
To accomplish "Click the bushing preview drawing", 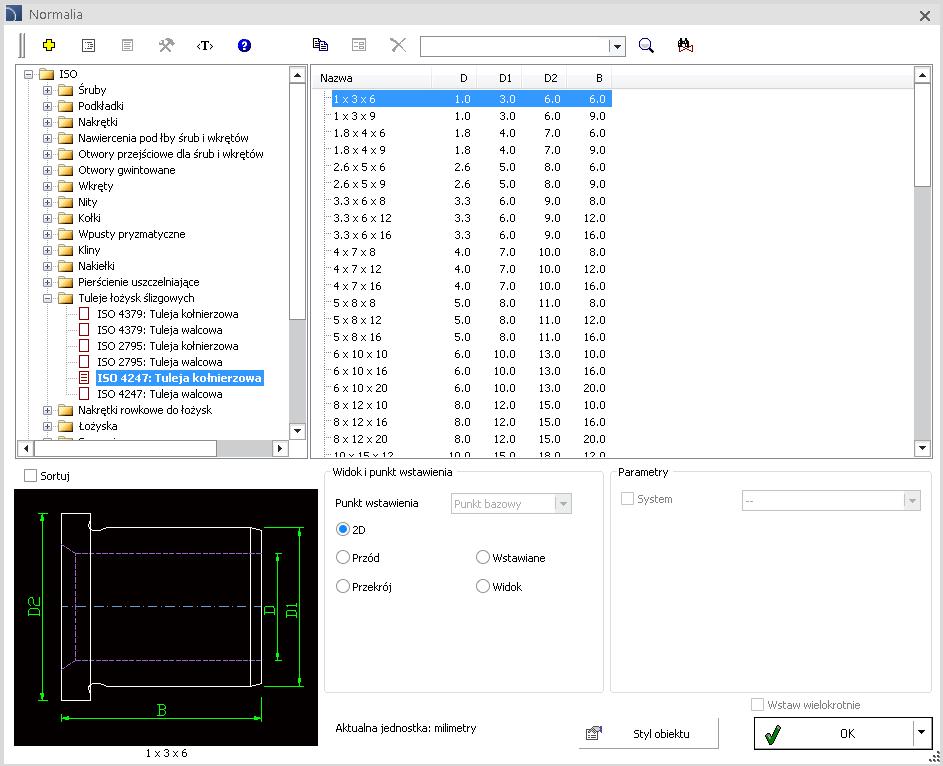I will [x=166, y=617].
